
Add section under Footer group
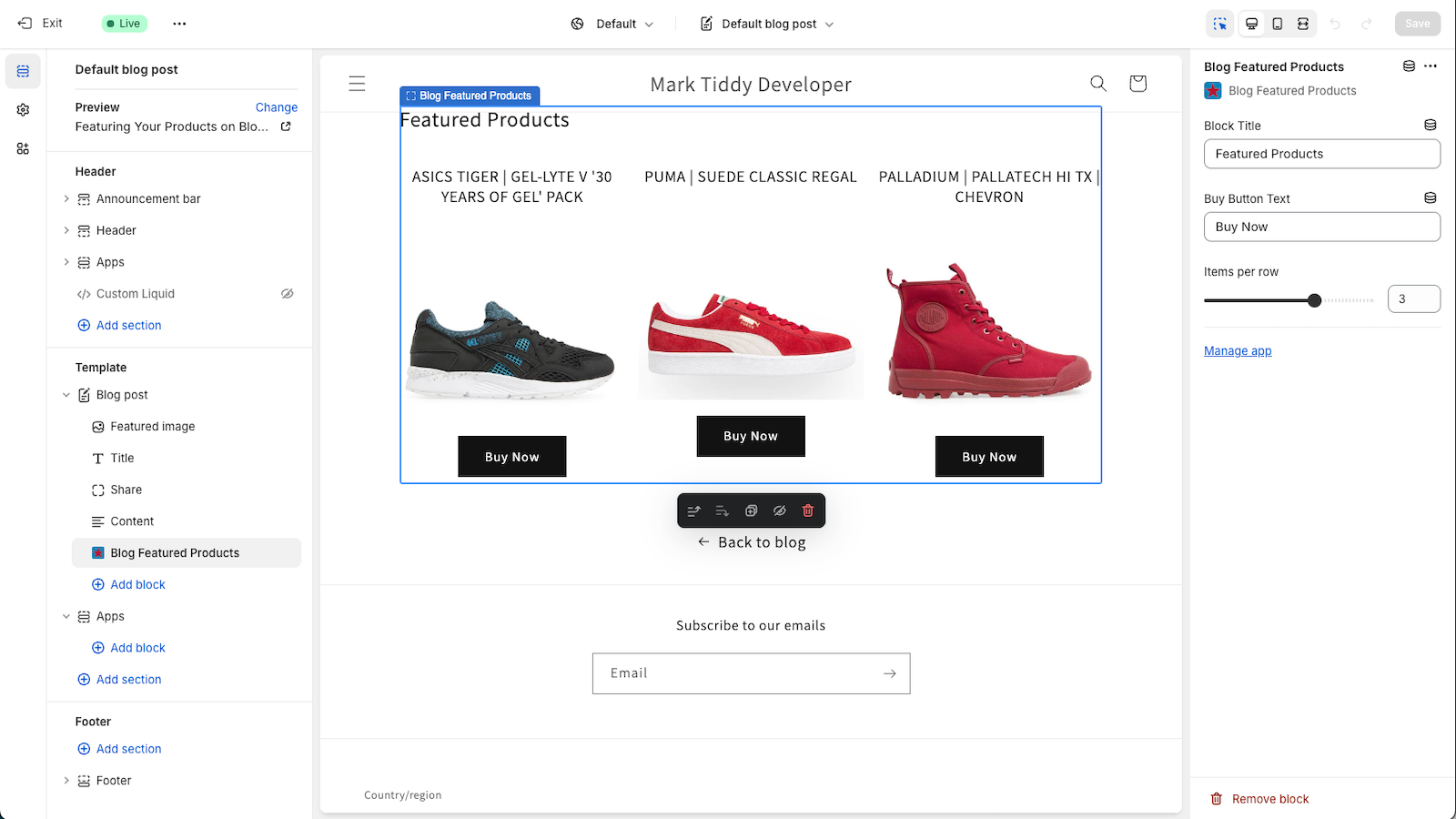click(x=119, y=749)
